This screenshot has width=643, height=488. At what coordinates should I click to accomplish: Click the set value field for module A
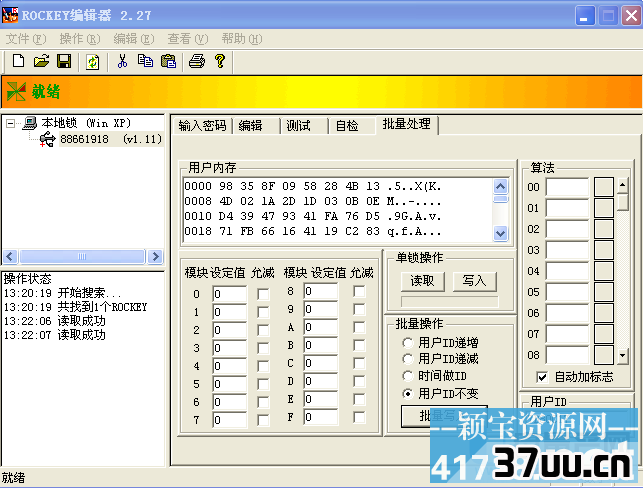[321, 327]
